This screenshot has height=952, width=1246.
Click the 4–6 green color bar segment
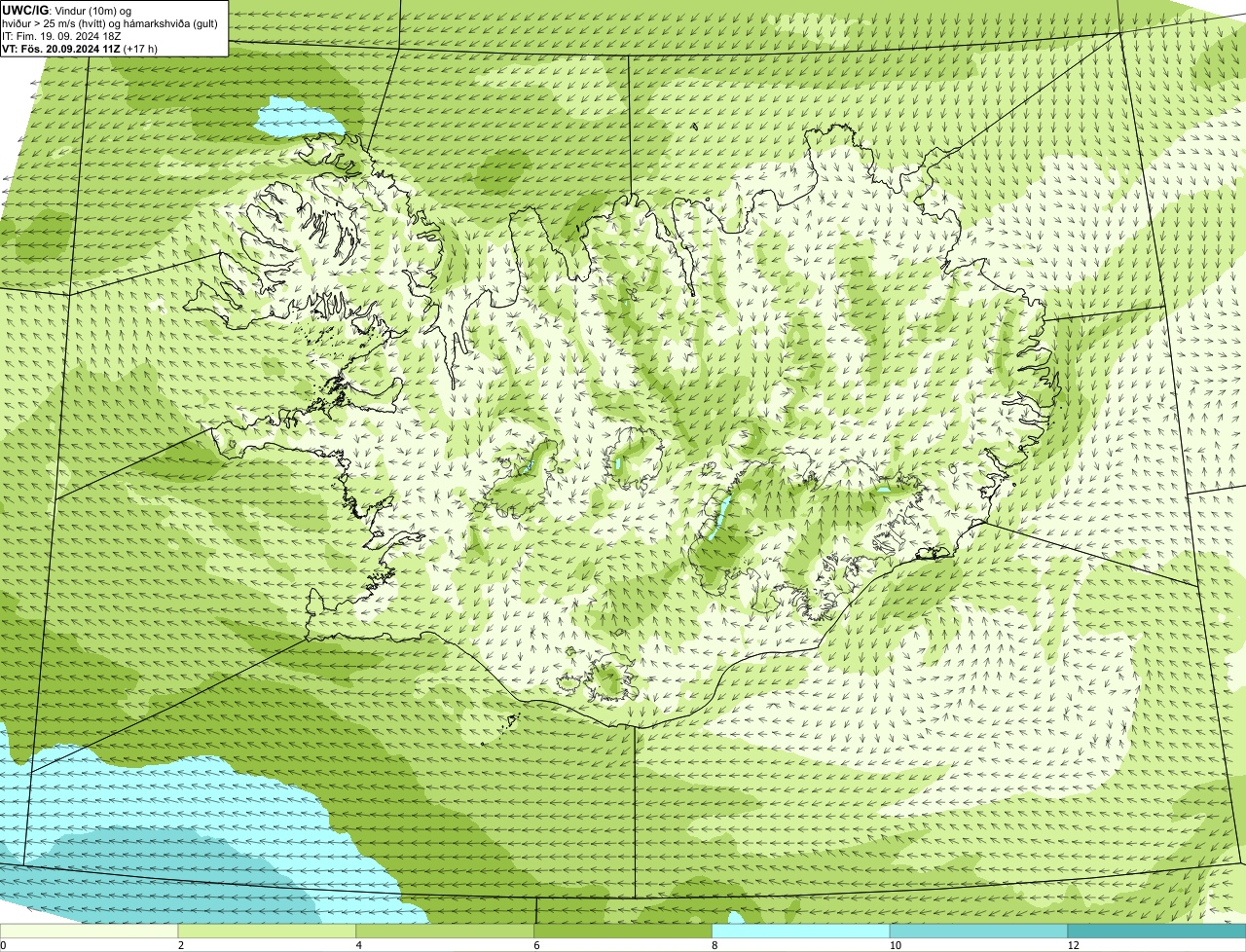pyautogui.click(x=446, y=931)
